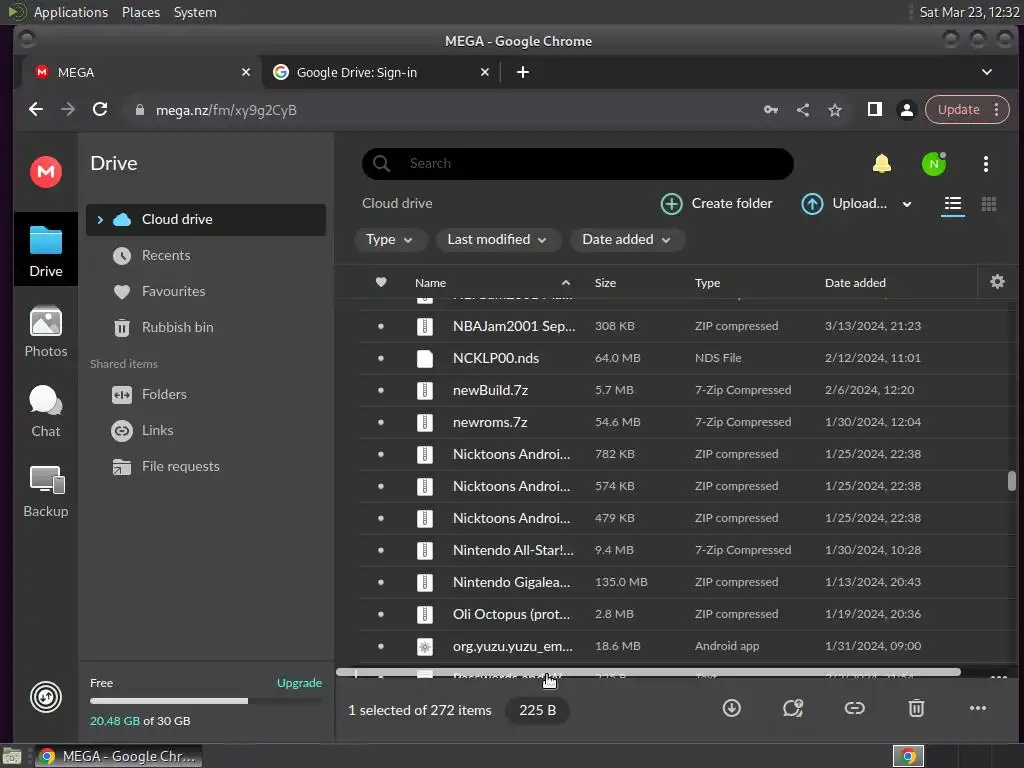The image size is (1024, 768).
Task: Expand the Cloud drive tree
Action: (x=100, y=219)
